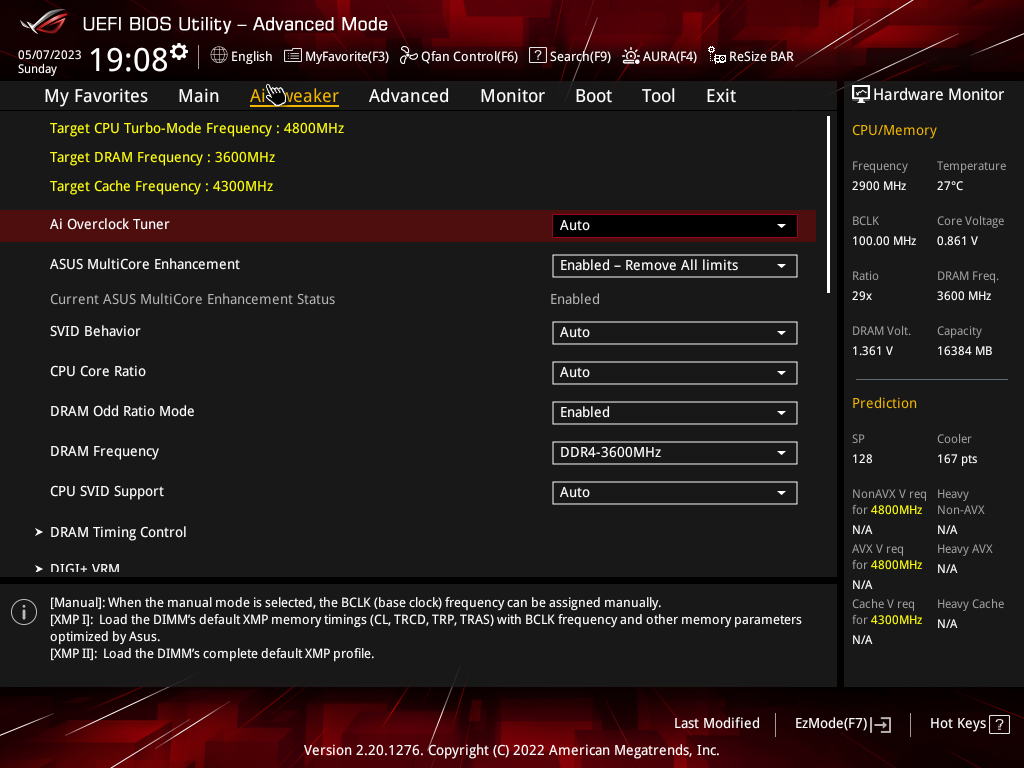Screen dimensions: 1024x768
Task: Select the CPU SVID Support label
Action: coord(107,492)
